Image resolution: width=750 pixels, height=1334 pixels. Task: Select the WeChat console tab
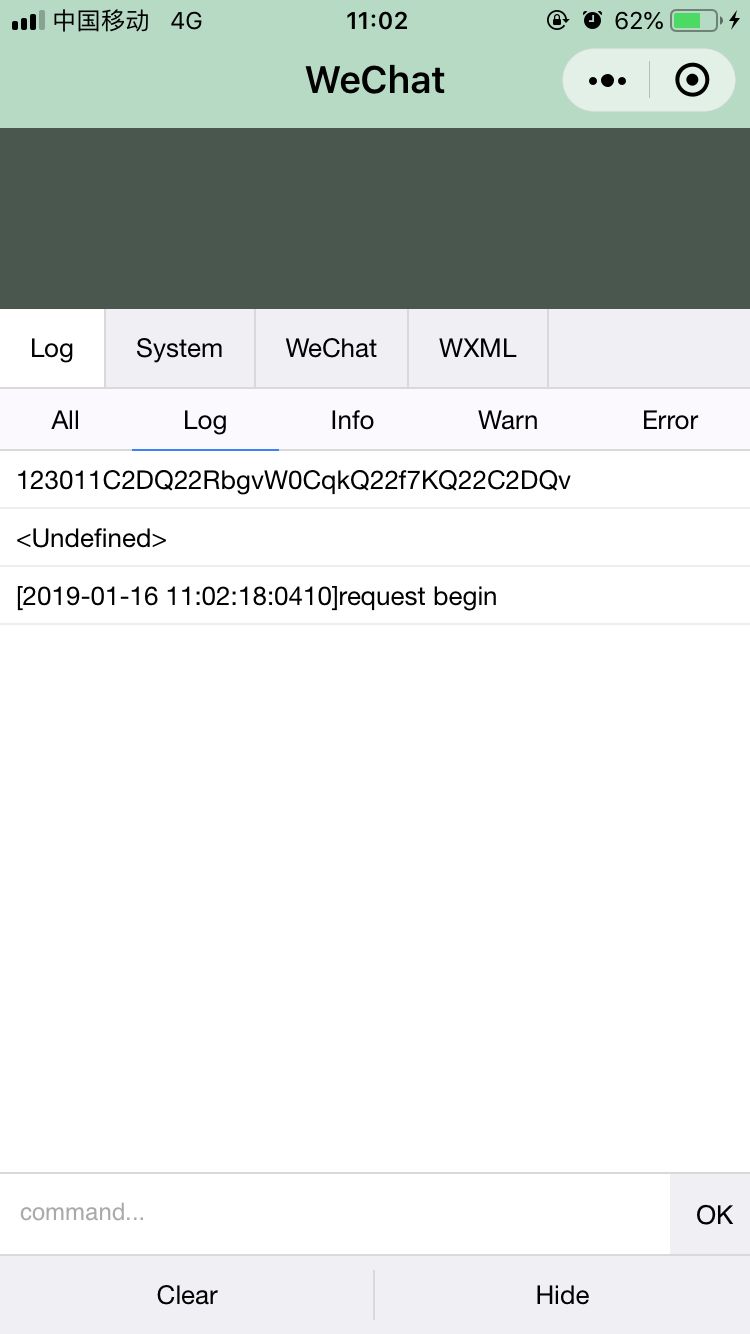tap(331, 348)
